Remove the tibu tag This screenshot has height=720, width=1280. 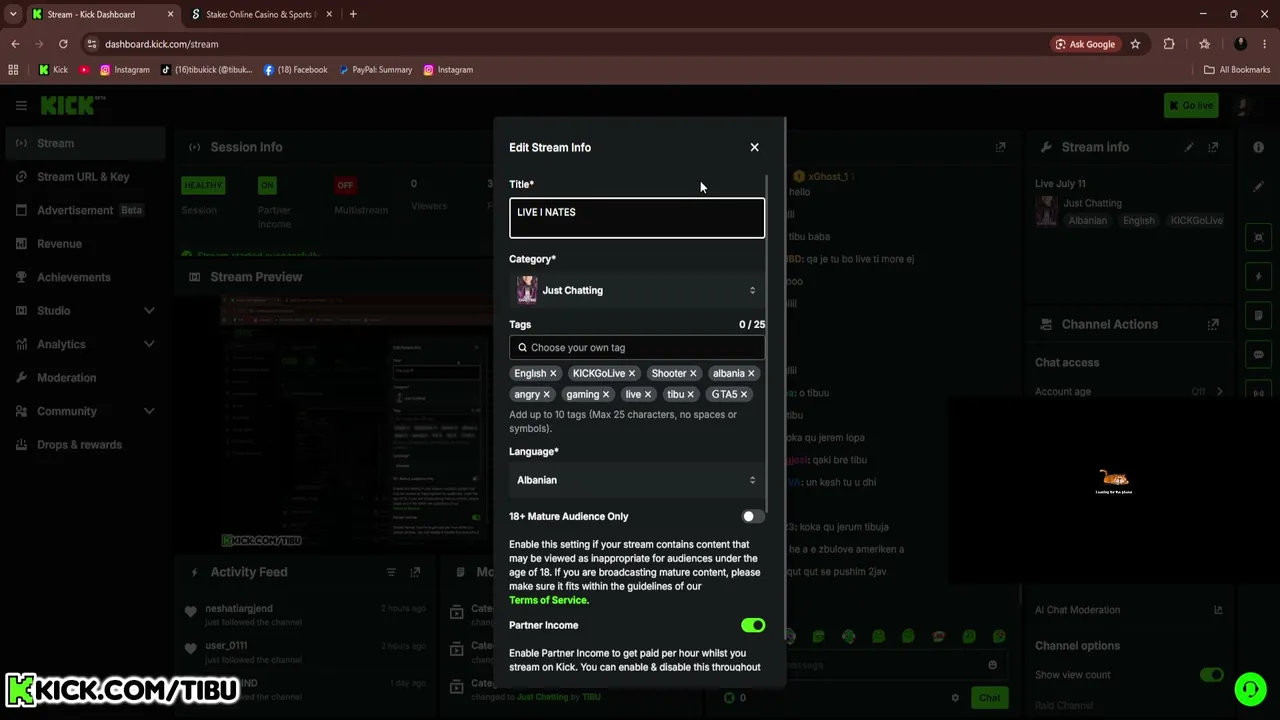[691, 394]
